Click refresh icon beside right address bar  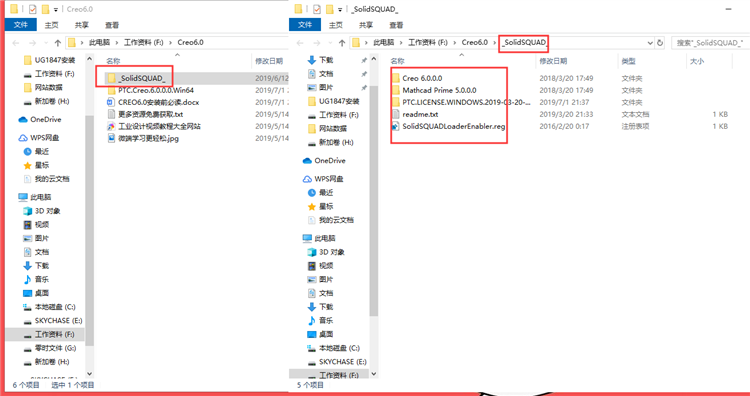coord(660,43)
